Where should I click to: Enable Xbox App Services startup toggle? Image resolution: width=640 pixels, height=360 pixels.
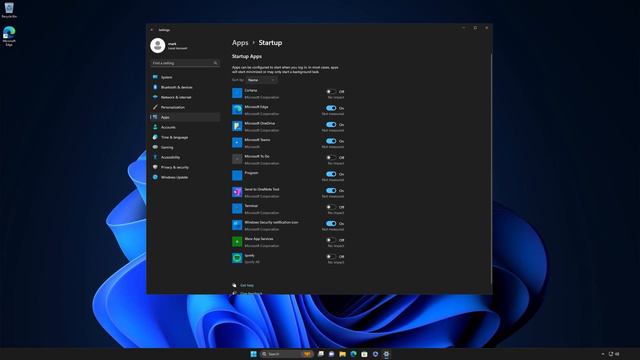[x=331, y=240]
